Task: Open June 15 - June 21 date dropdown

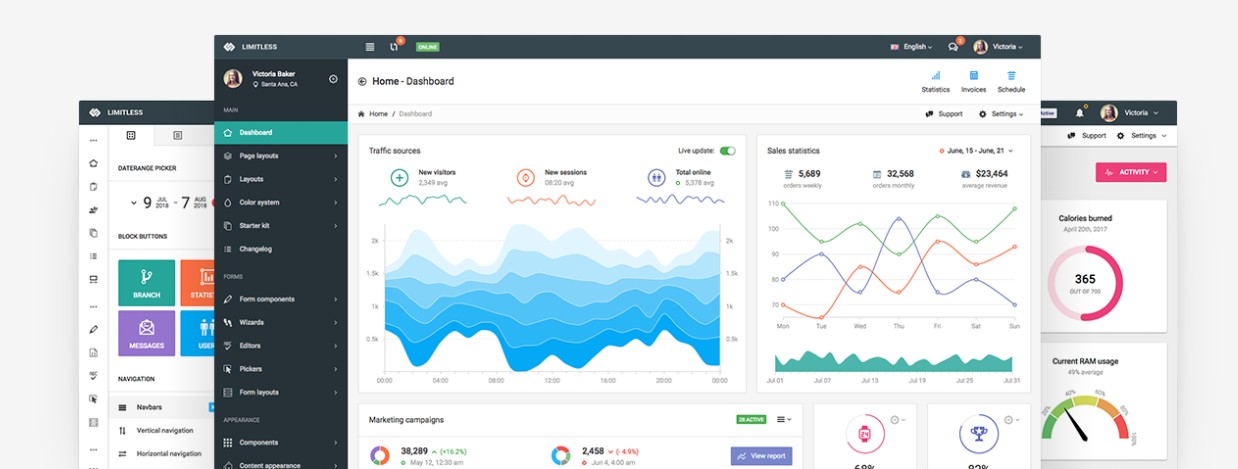Action: click(x=977, y=151)
